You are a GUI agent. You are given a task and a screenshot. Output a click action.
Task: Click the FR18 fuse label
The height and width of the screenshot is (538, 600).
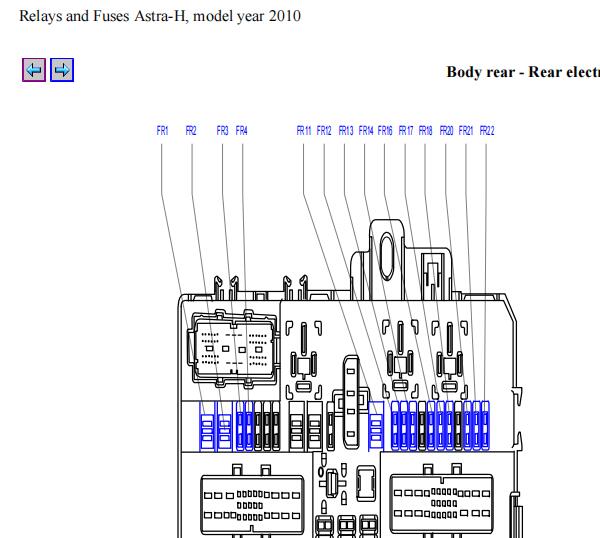[426, 131]
